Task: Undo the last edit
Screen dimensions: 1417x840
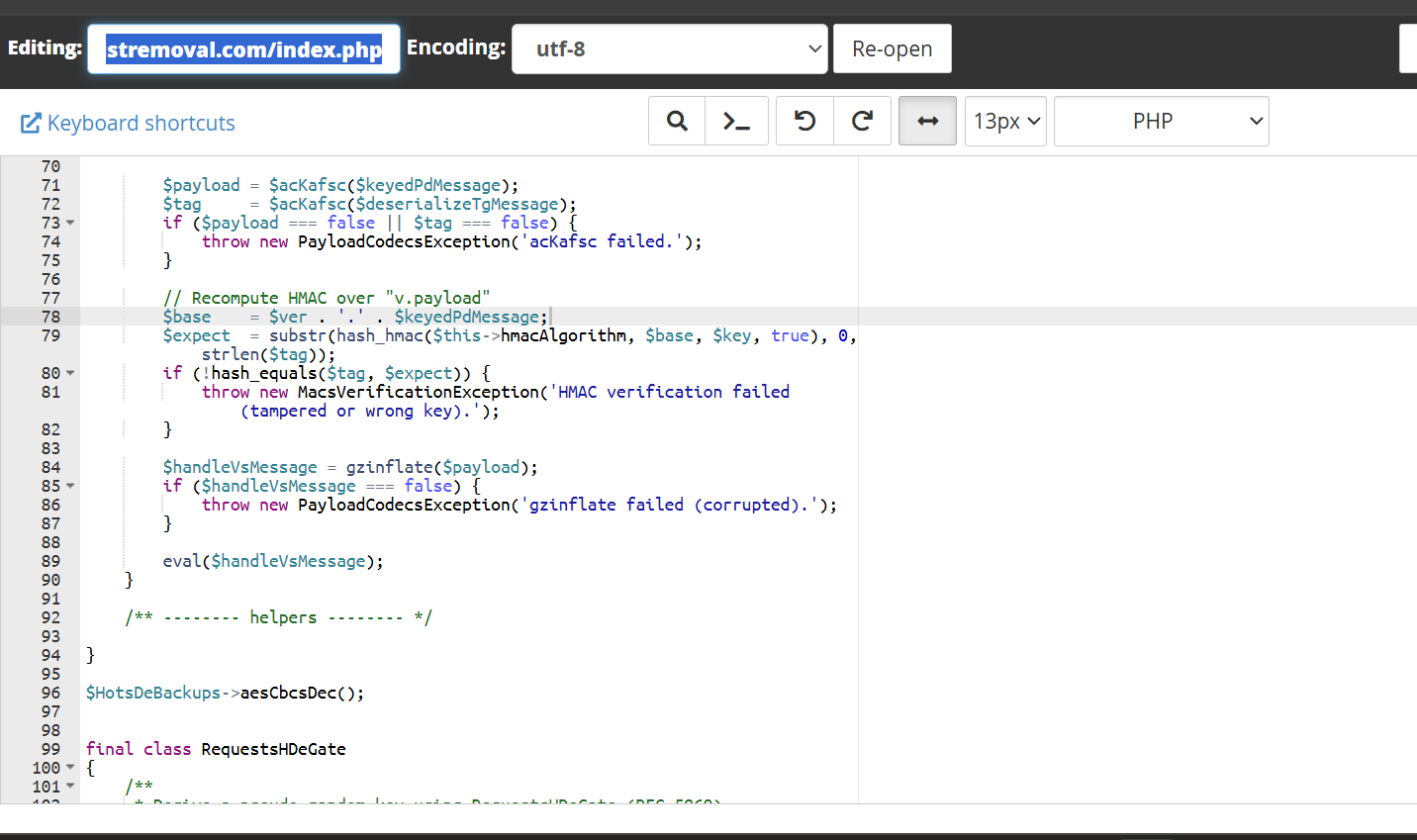Action: pyautogui.click(x=805, y=121)
